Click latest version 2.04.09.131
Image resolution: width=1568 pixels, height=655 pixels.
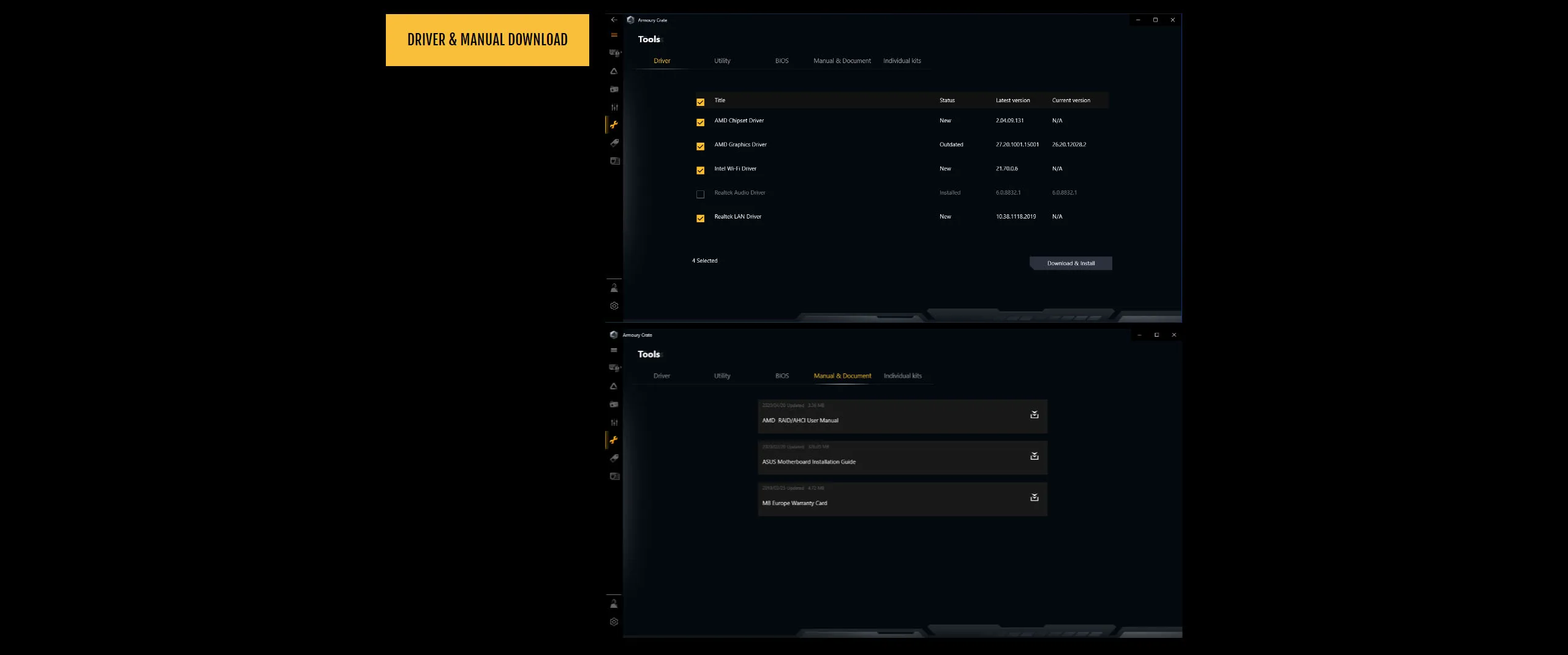[1009, 121]
